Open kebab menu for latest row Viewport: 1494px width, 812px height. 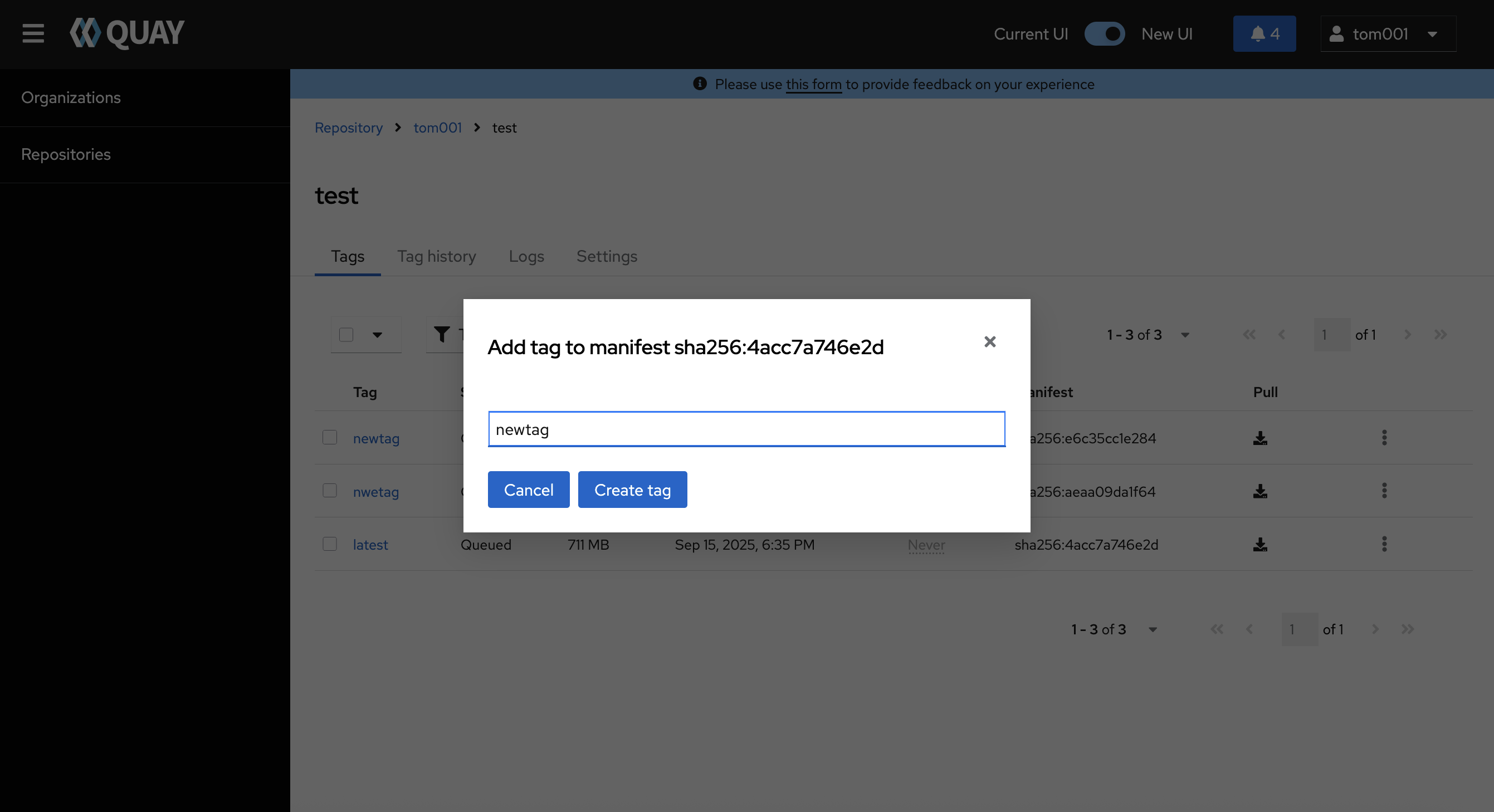(x=1384, y=544)
